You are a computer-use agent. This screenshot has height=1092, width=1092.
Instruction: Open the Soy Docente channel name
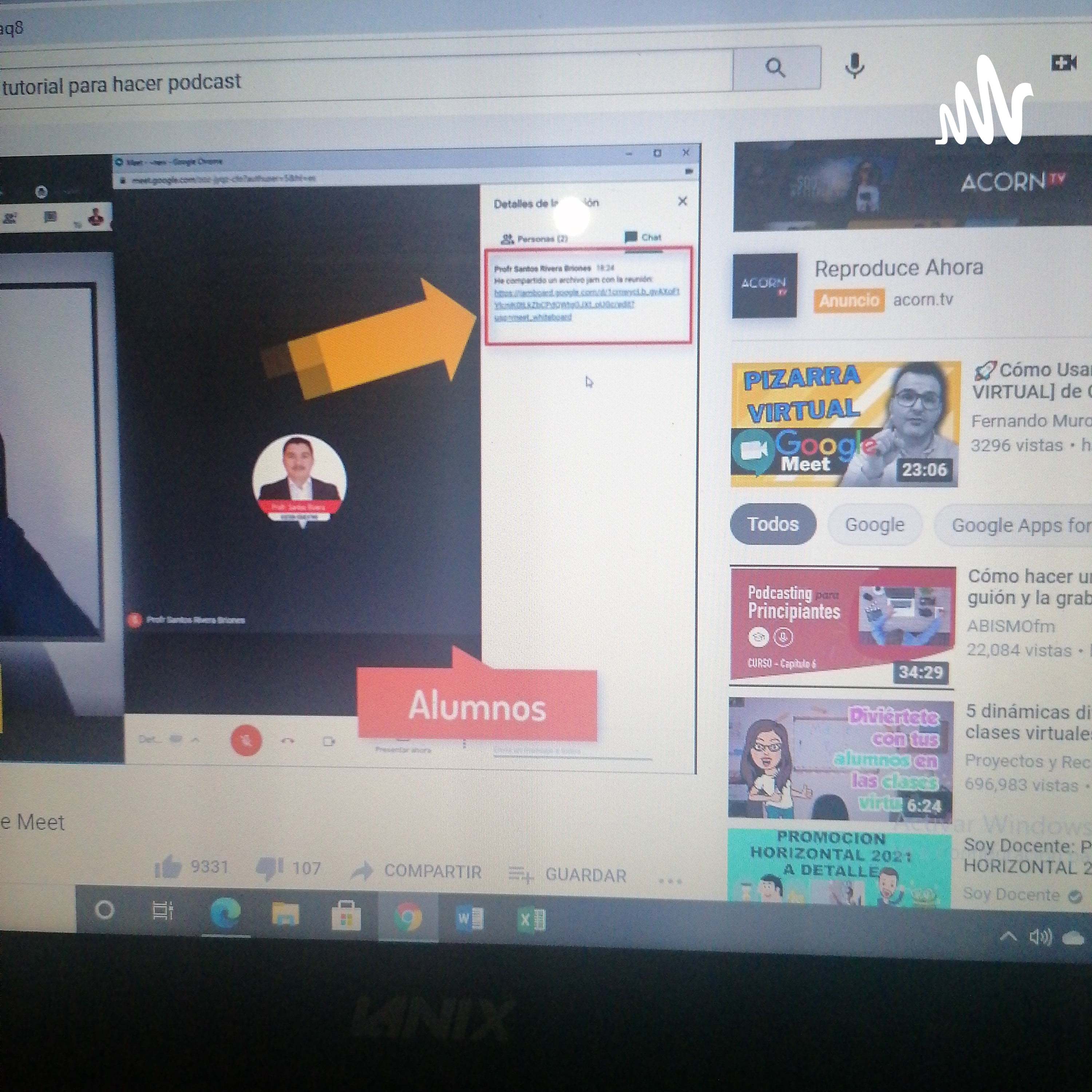(1012, 894)
